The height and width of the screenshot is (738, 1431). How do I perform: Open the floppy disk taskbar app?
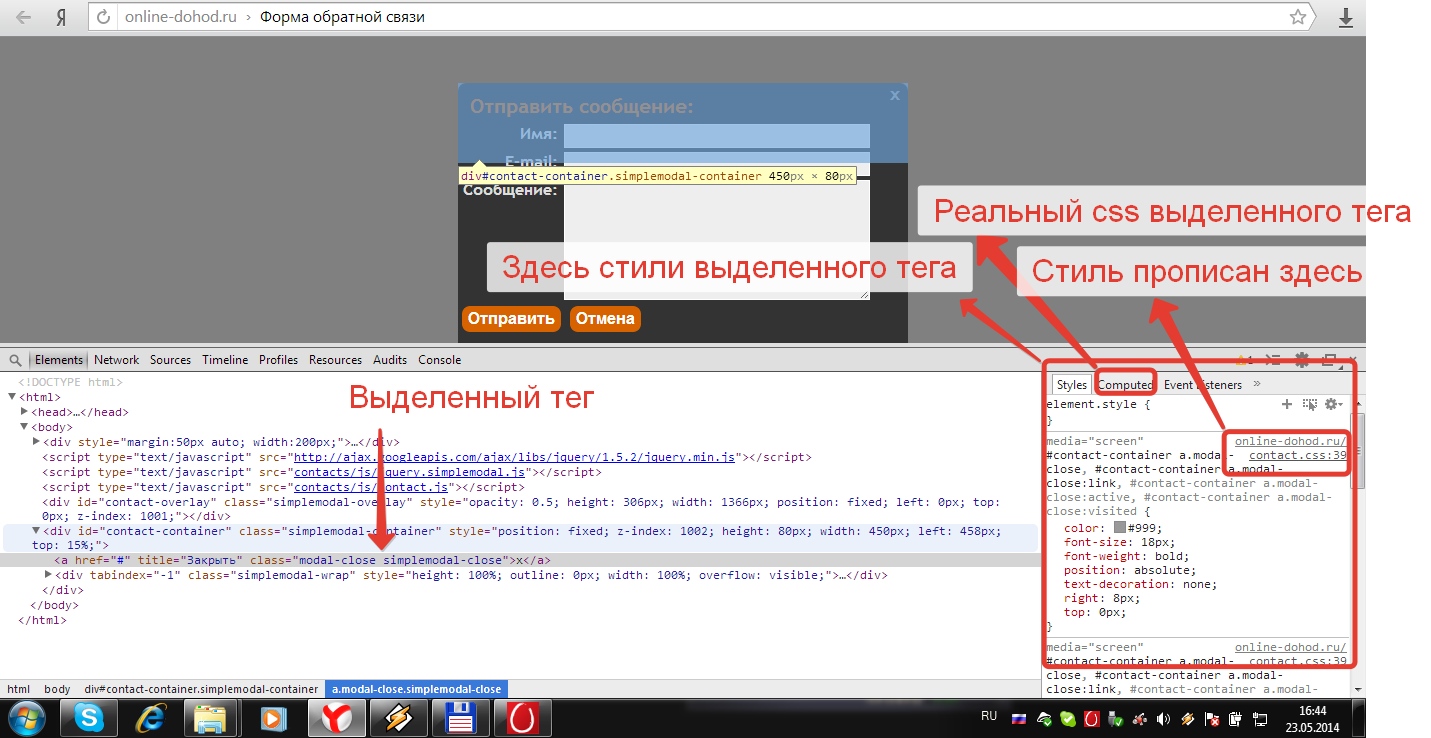pyautogui.click(x=461, y=718)
